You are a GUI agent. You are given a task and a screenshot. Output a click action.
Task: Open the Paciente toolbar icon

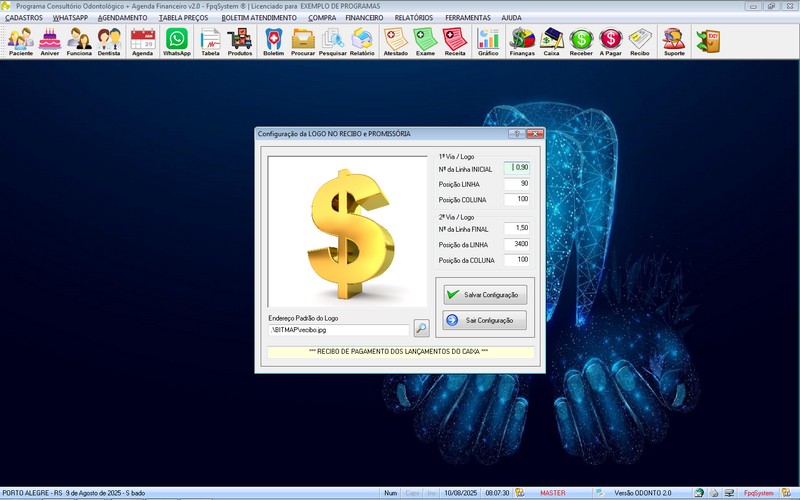(x=21, y=41)
